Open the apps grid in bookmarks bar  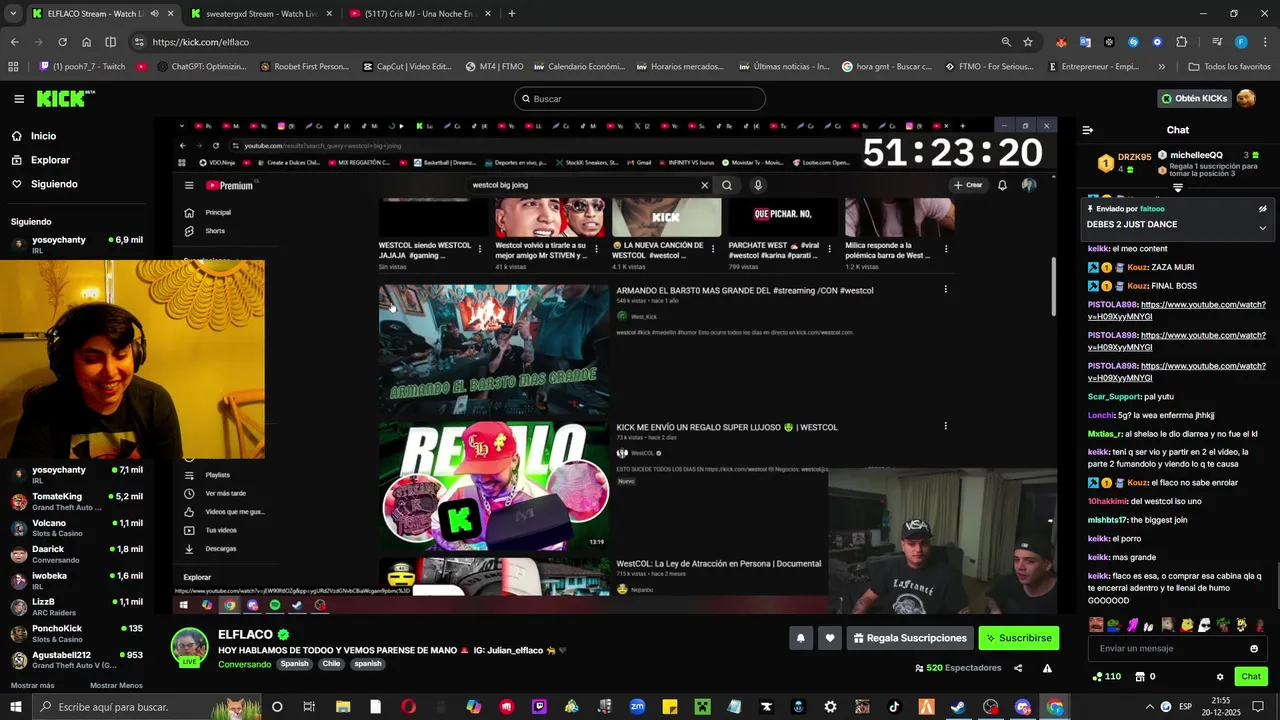13,67
